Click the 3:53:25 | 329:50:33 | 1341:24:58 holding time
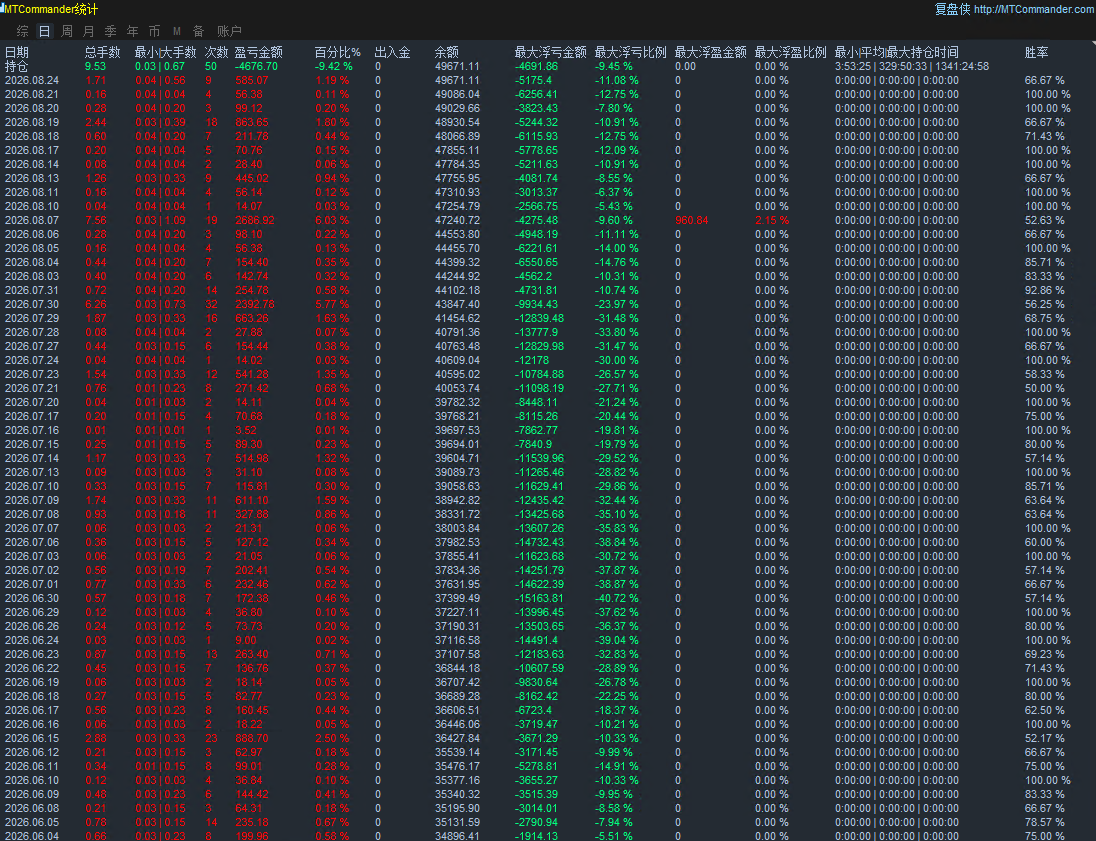The width and height of the screenshot is (1096, 841). pyautogui.click(x=911, y=66)
